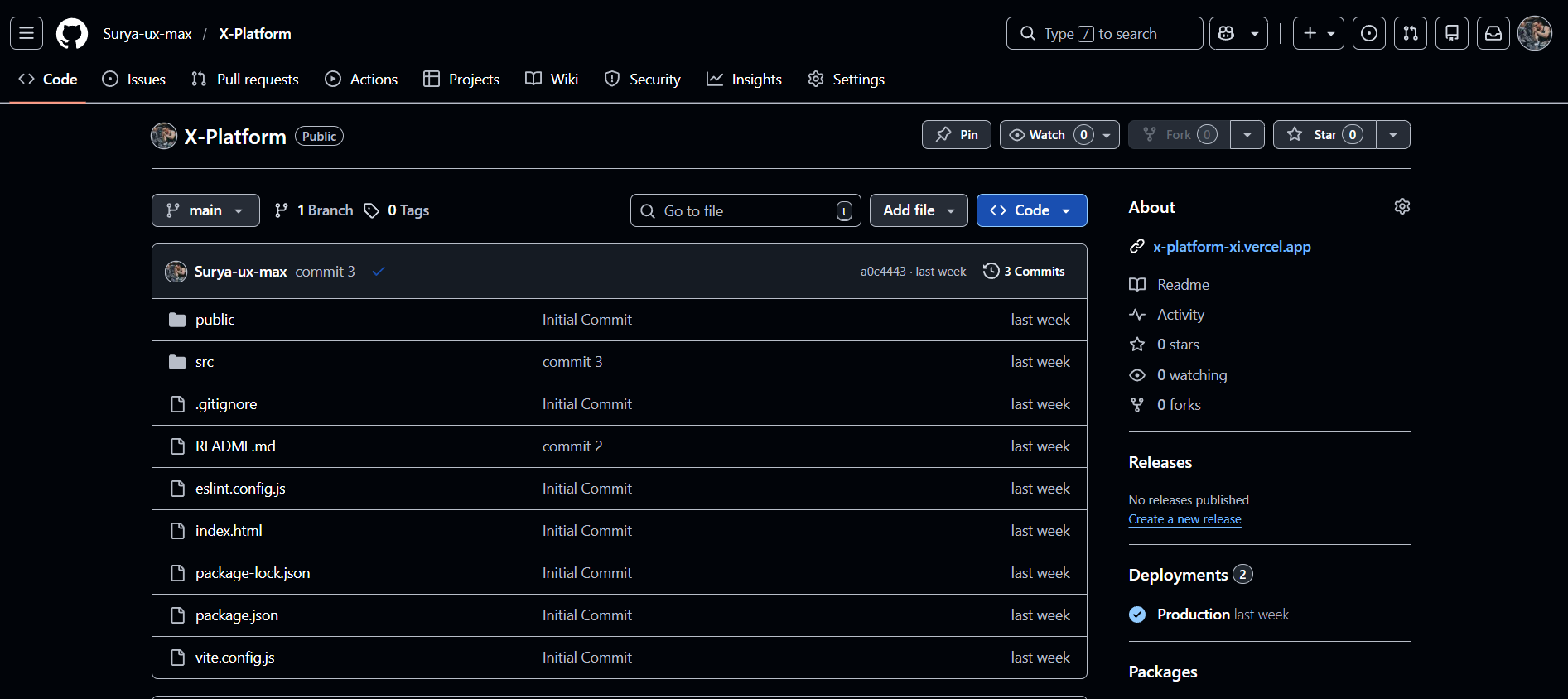Open the package-lock.json file

(x=253, y=573)
